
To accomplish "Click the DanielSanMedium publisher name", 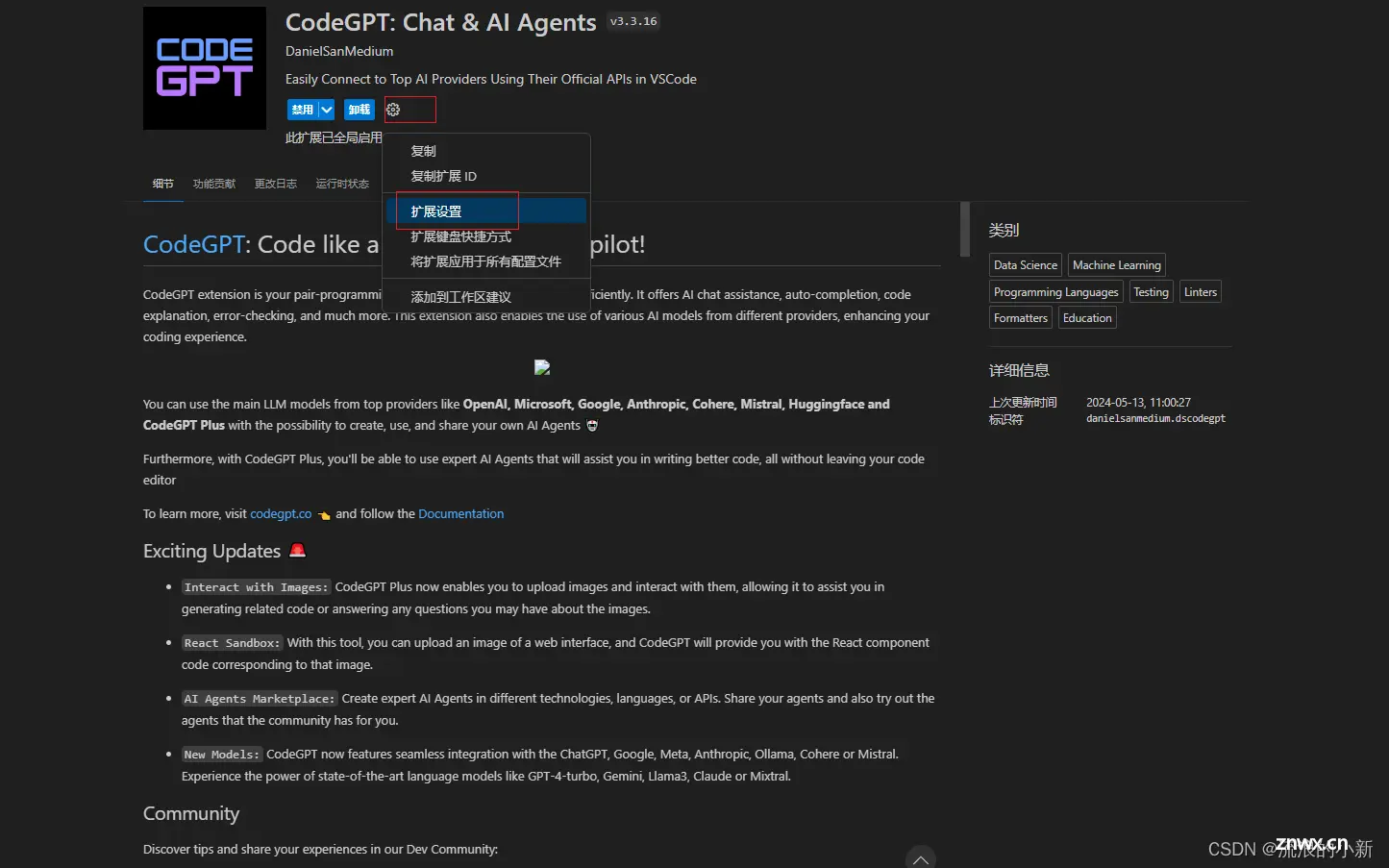I will pyautogui.click(x=339, y=51).
